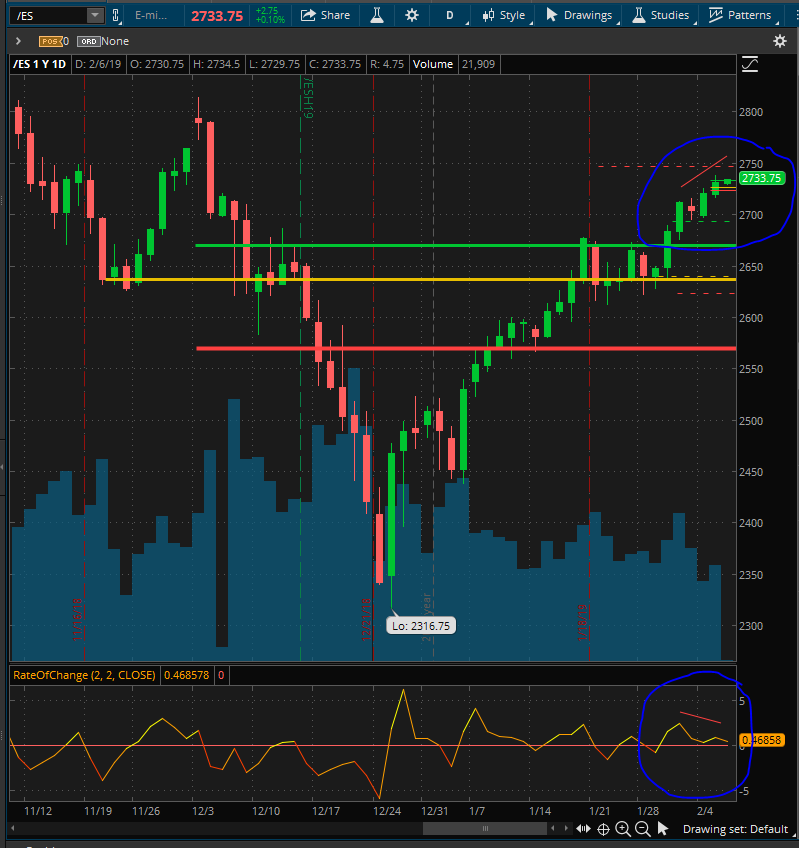This screenshot has width=799, height=848.
Task: Select the pointer cursor tool
Action: (663, 829)
